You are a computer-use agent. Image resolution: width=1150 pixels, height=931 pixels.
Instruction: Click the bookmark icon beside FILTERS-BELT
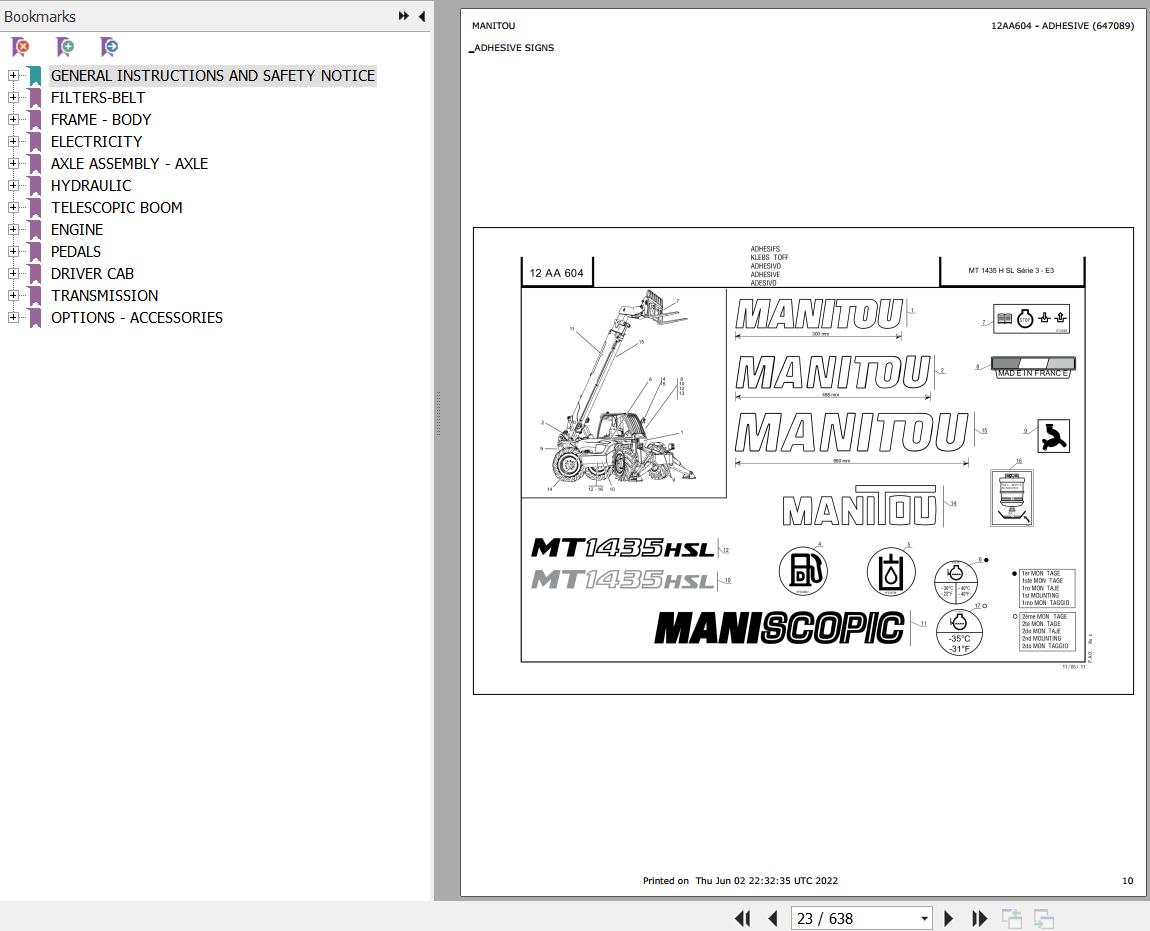pos(34,98)
